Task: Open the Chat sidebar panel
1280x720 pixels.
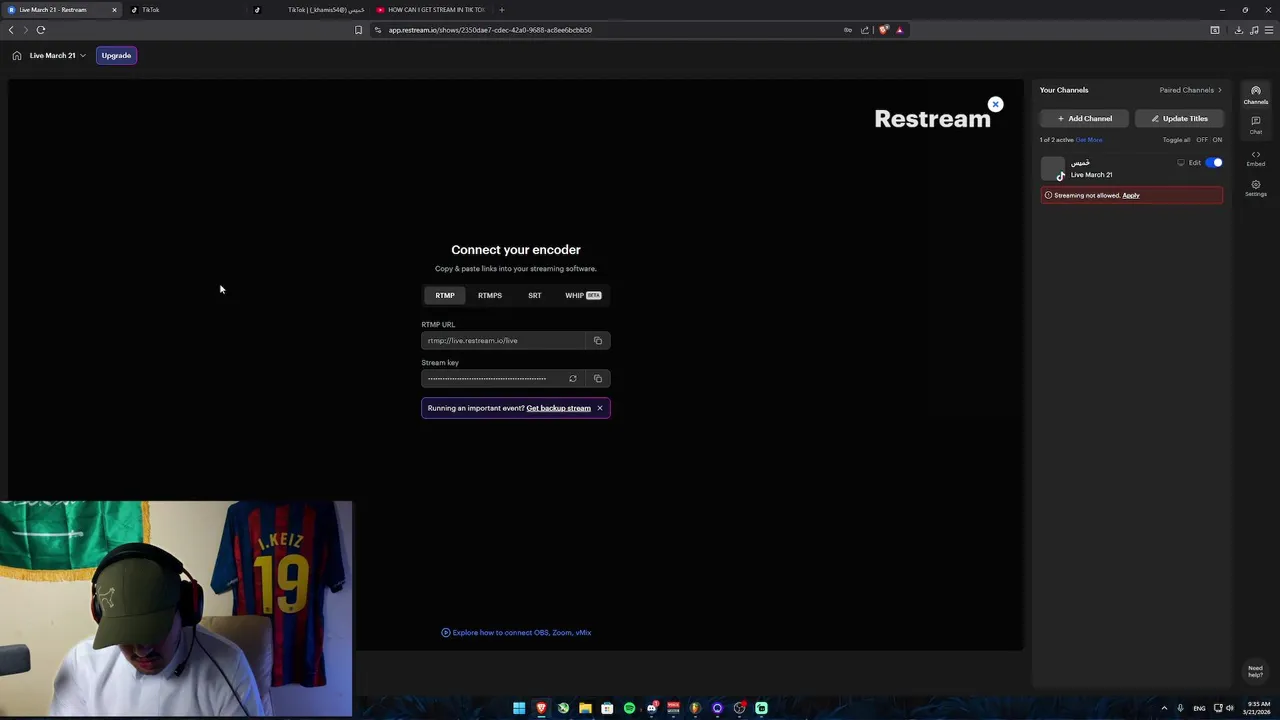Action: pos(1256,125)
